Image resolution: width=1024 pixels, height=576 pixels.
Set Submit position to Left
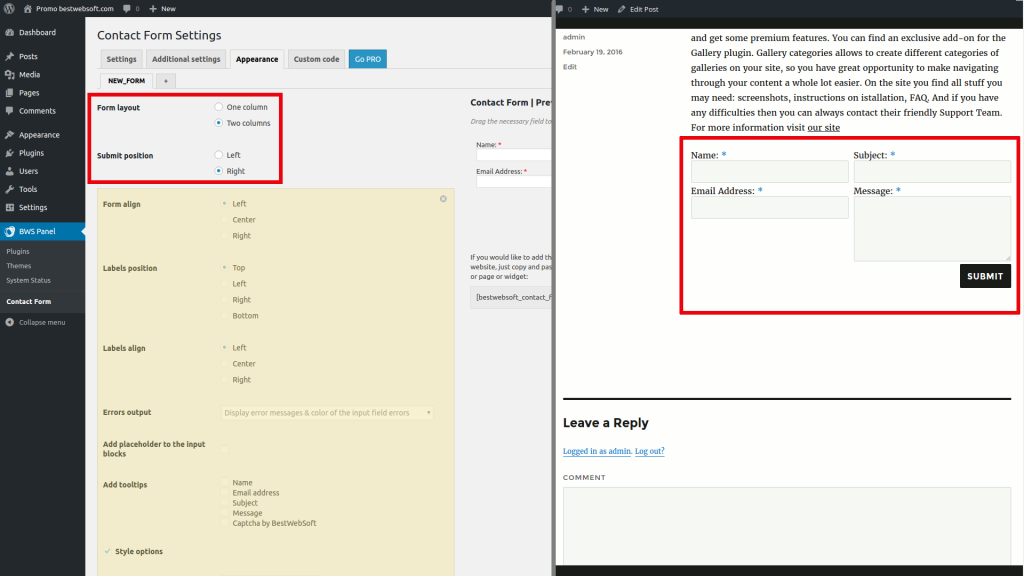tap(219, 155)
